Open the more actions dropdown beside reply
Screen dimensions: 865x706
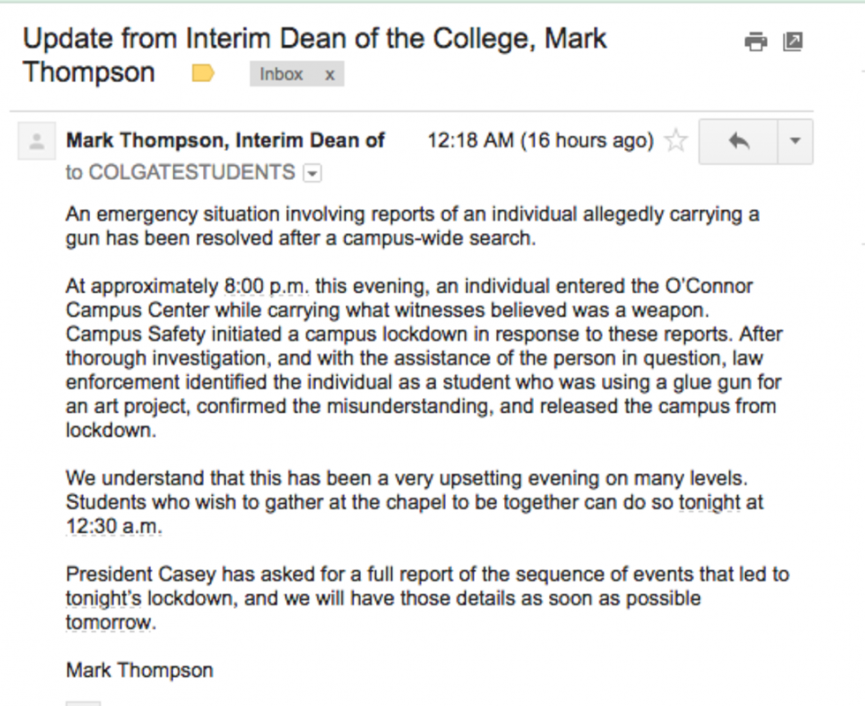click(x=795, y=142)
